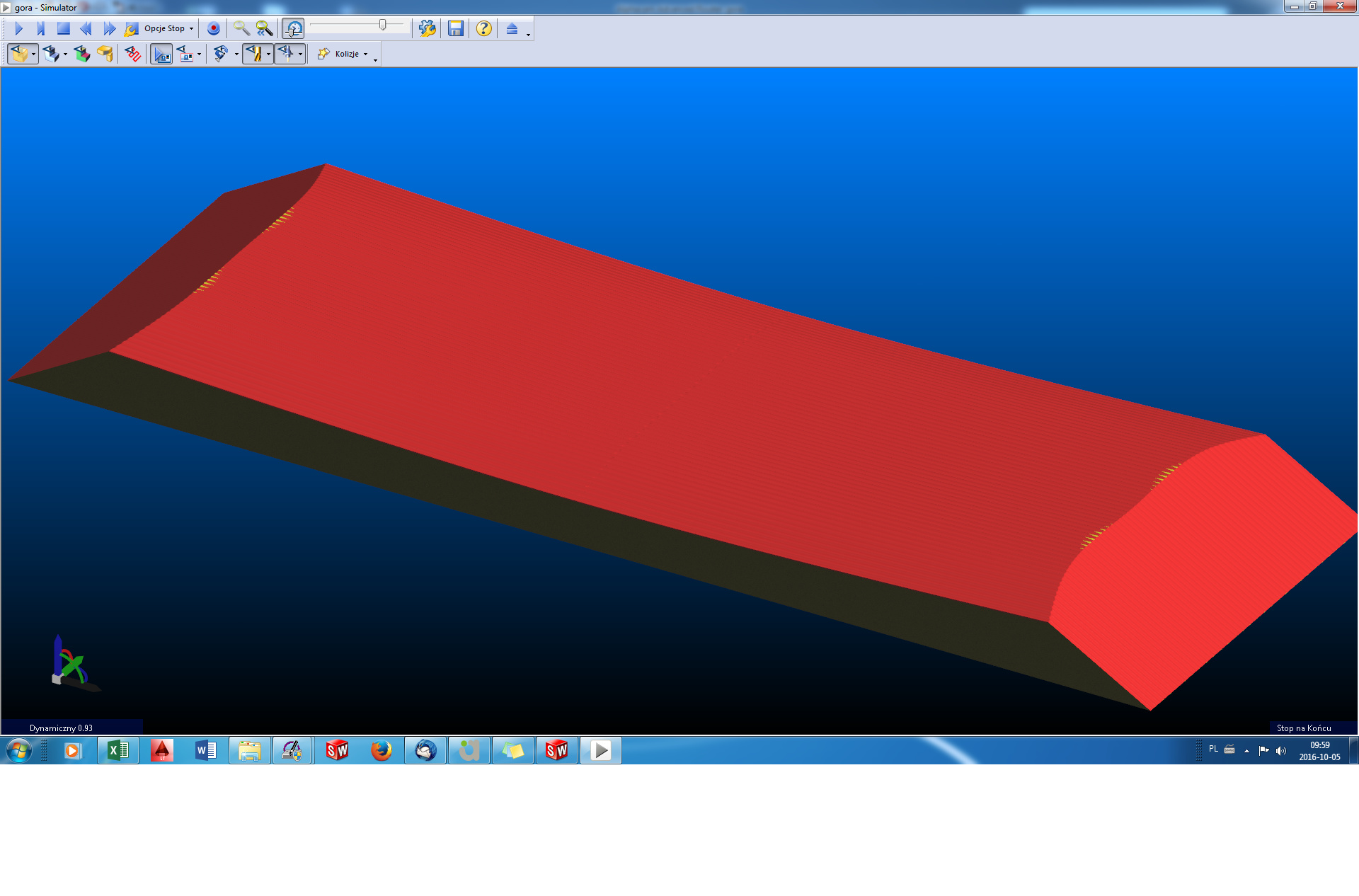Click the simulation speed slider handle
This screenshot has width=1359, height=896.
coord(383,25)
